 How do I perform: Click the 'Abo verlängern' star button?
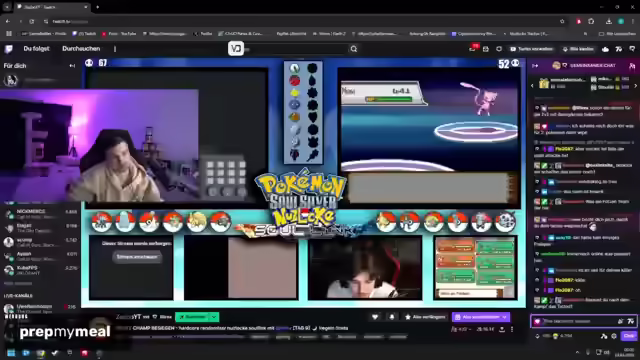(x=424, y=317)
